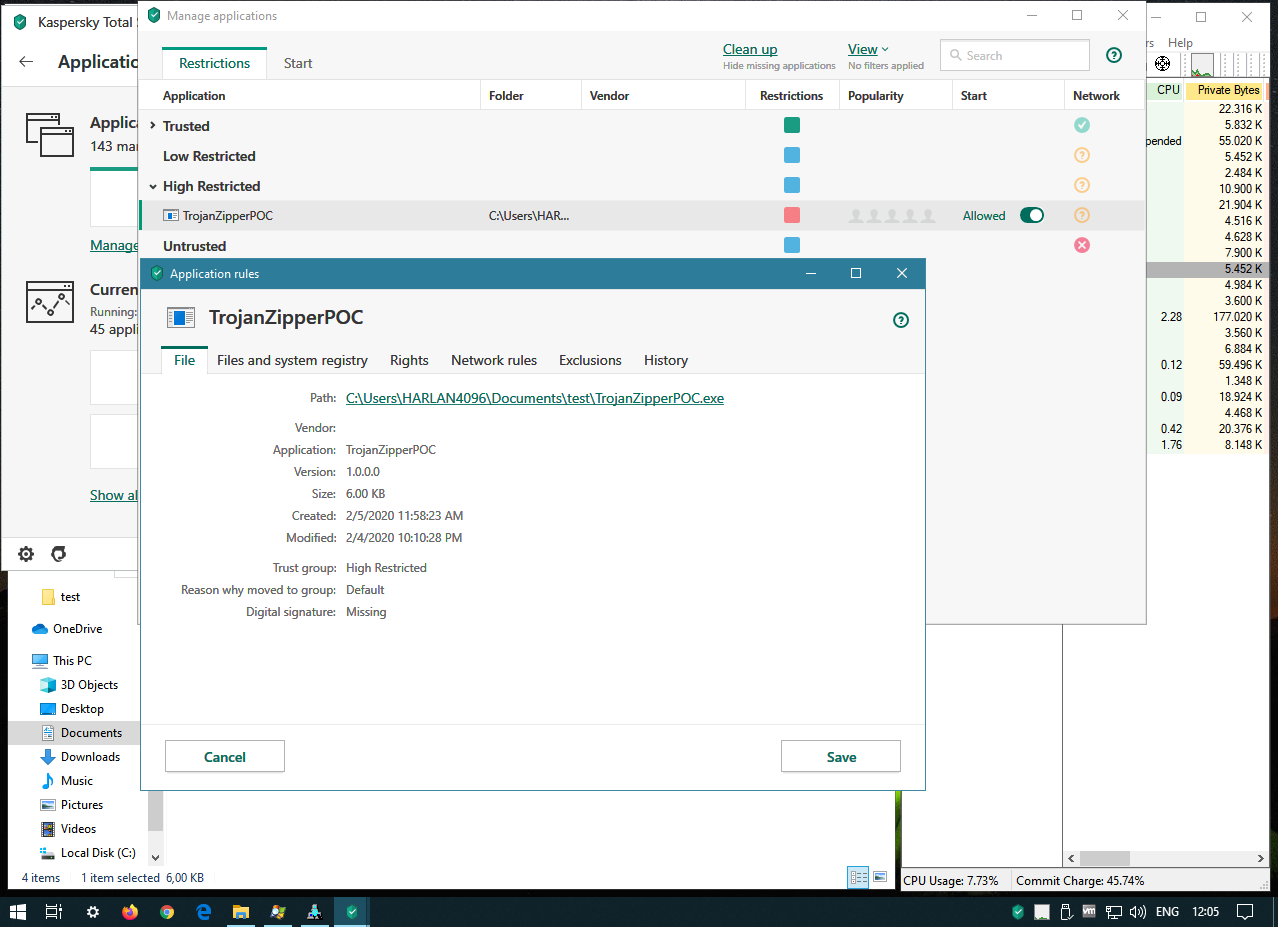Click the Cancel button
Screen dimensions: 1278x927
tap(225, 756)
